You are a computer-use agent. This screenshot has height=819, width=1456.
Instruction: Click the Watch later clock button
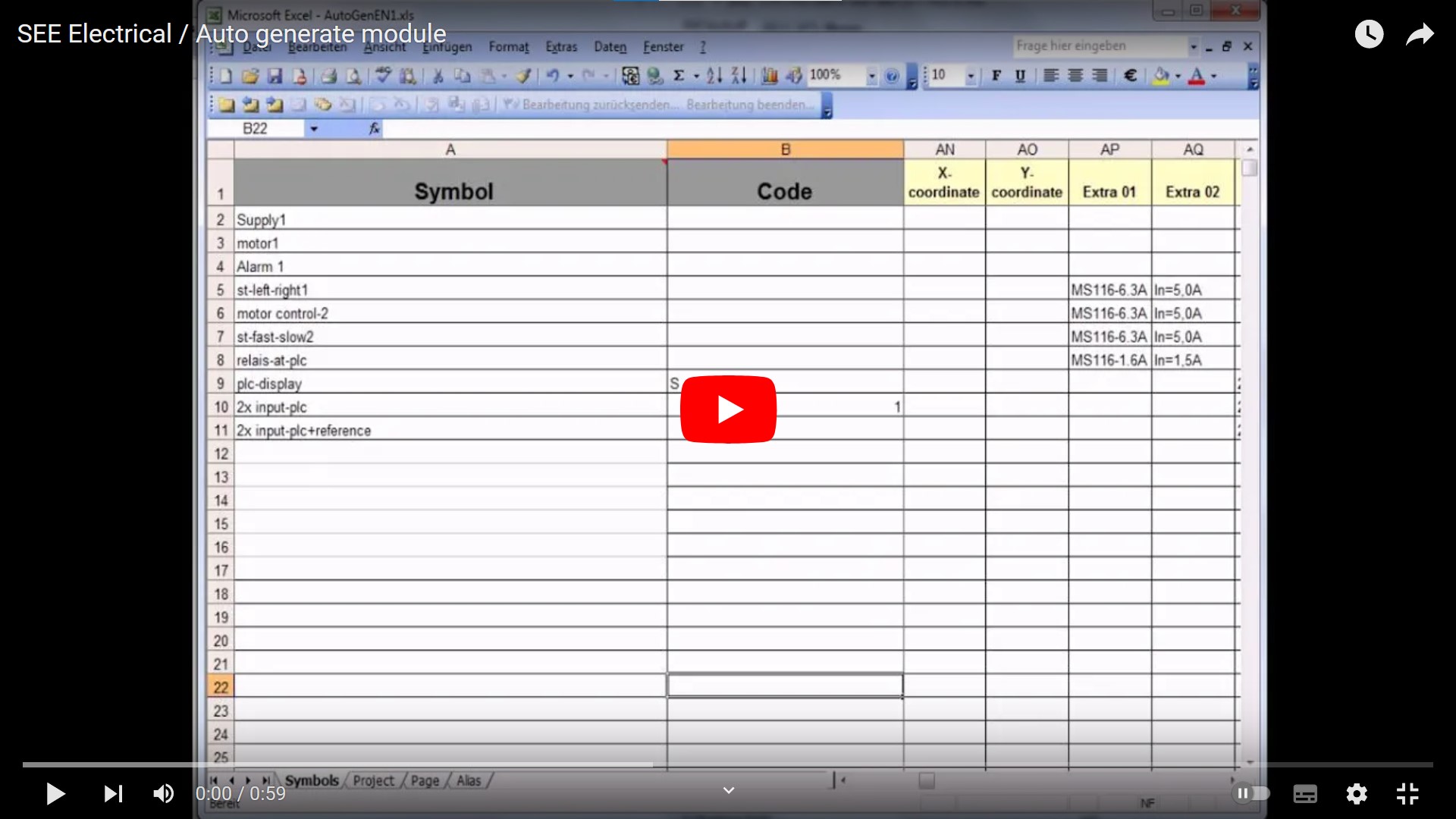pyautogui.click(x=1369, y=34)
